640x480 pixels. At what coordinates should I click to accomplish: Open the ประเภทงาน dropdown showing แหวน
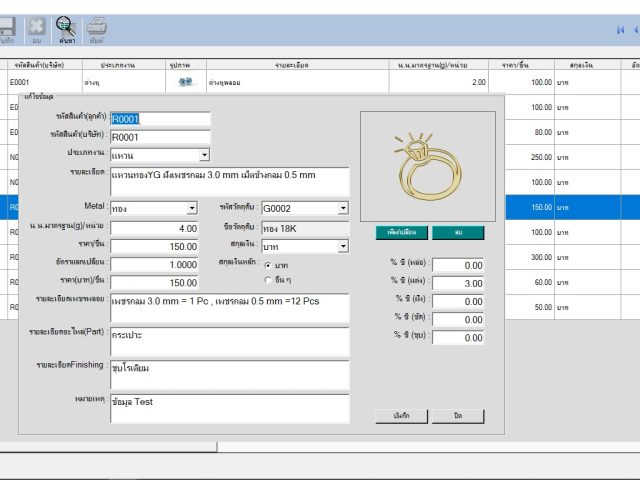click(x=204, y=155)
